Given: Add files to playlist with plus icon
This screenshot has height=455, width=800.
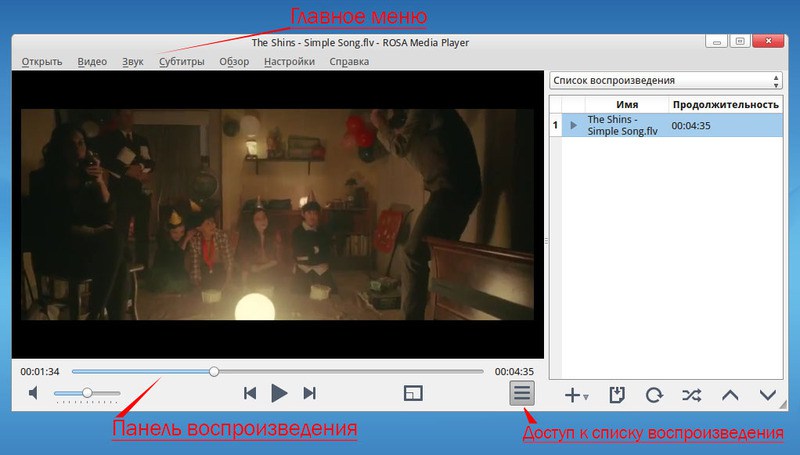Looking at the screenshot, I should (572, 395).
